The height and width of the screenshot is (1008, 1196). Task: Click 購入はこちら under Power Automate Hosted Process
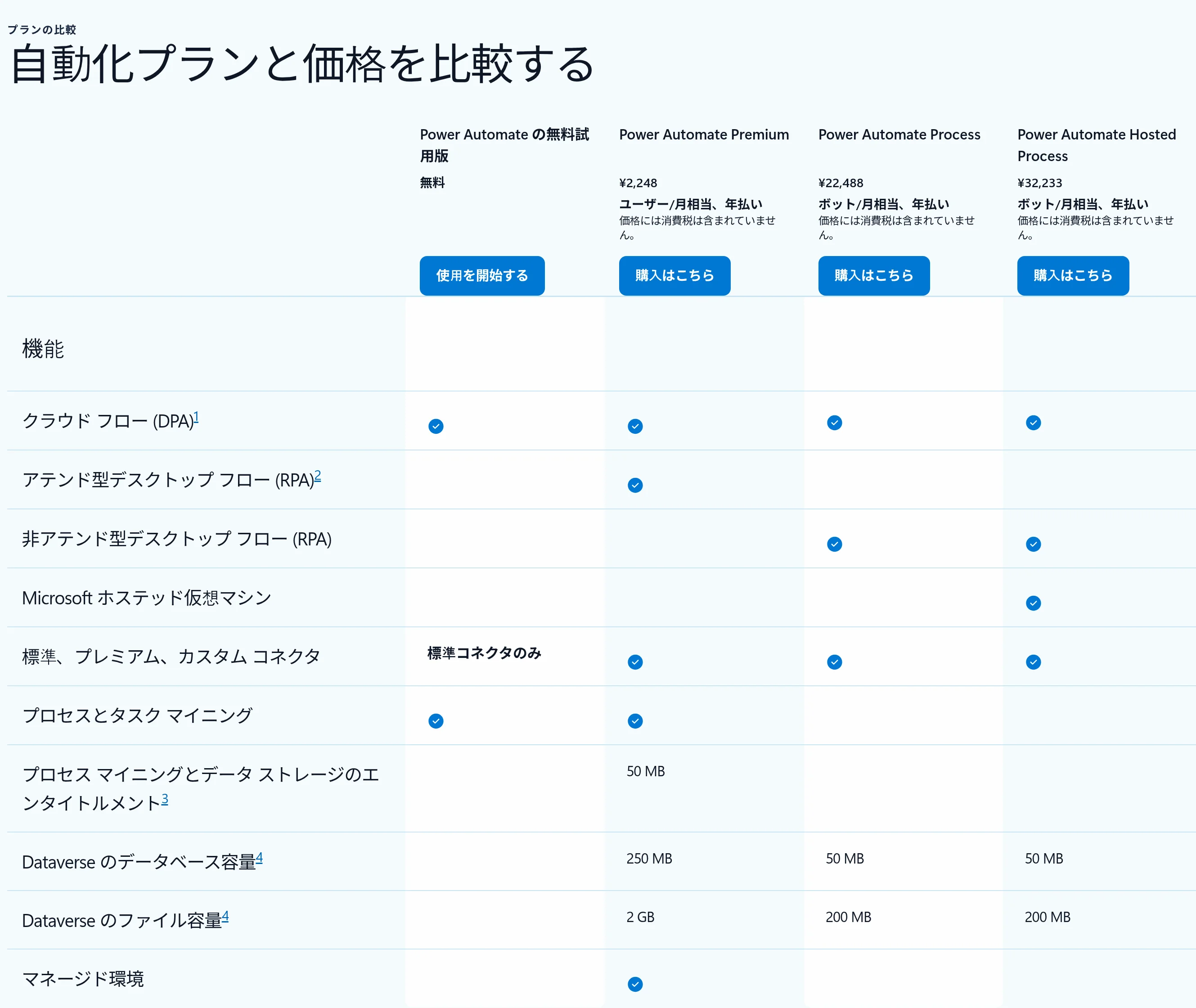pyautogui.click(x=1073, y=275)
